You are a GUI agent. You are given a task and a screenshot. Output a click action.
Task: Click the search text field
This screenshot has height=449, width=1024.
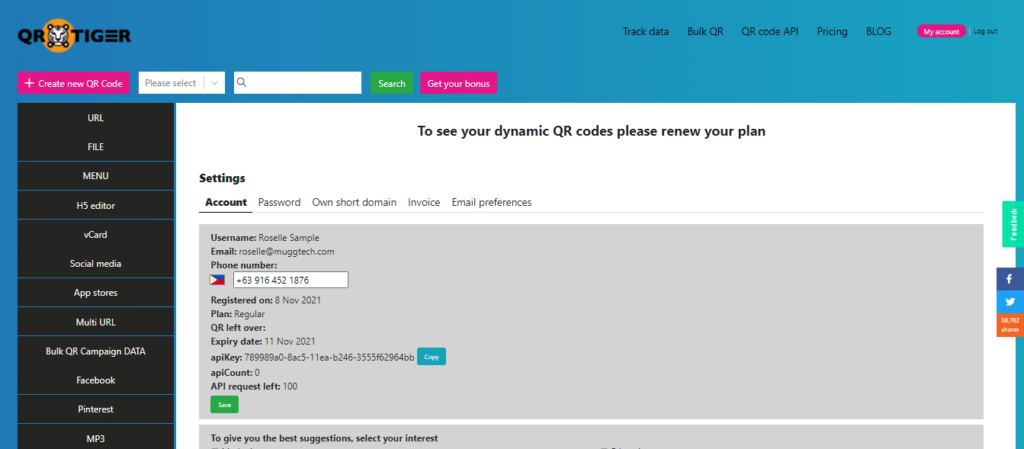pos(298,83)
